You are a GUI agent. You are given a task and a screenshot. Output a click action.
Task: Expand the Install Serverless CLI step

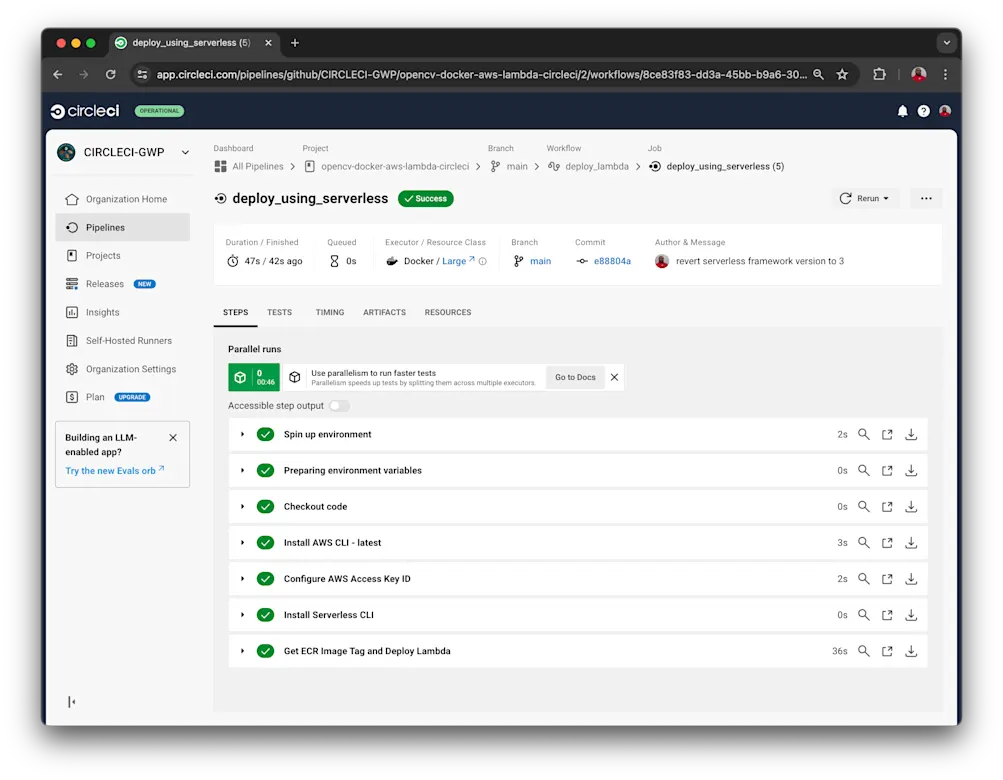[x=241, y=614]
